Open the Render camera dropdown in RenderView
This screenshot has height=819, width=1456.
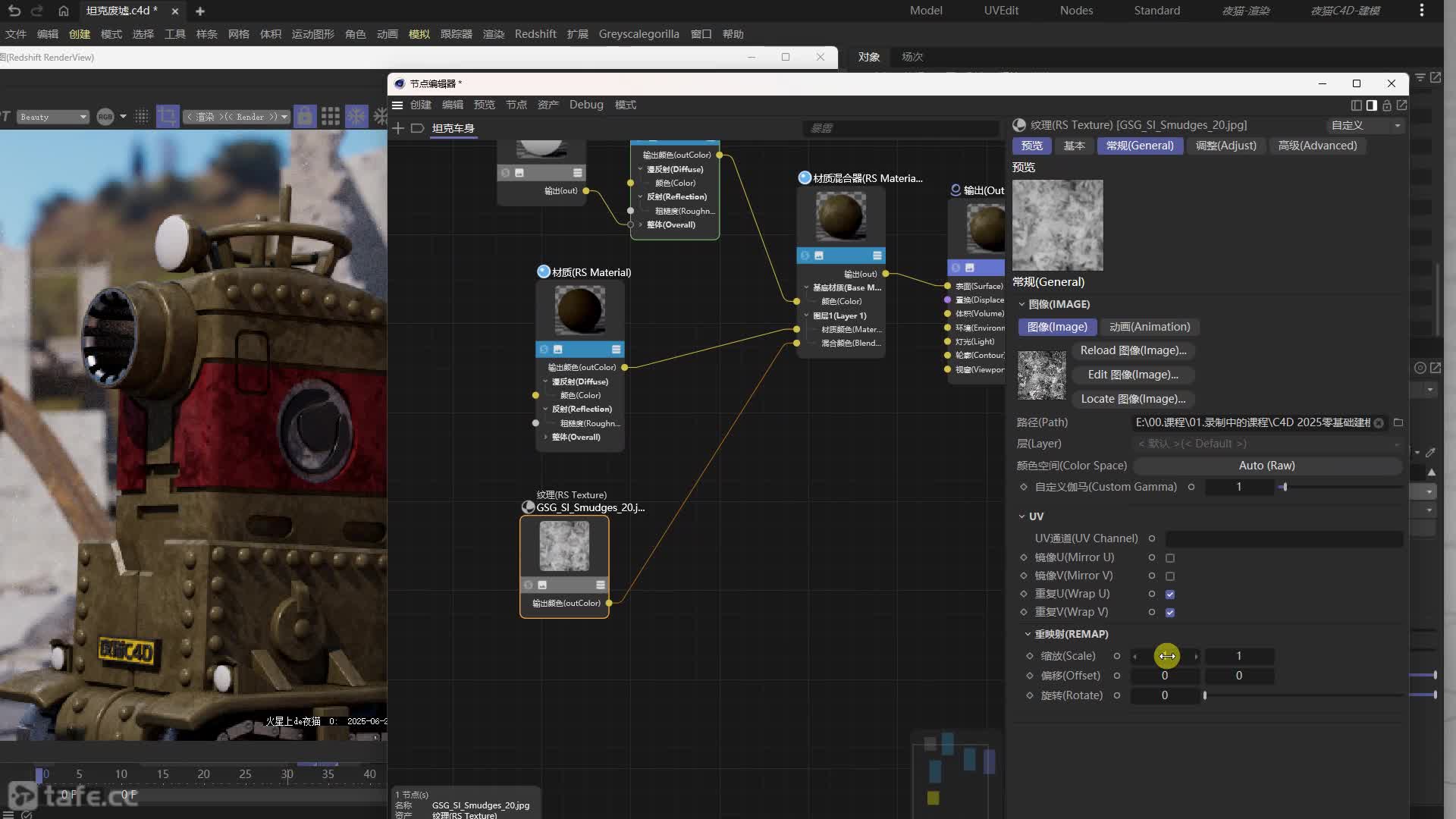point(236,117)
